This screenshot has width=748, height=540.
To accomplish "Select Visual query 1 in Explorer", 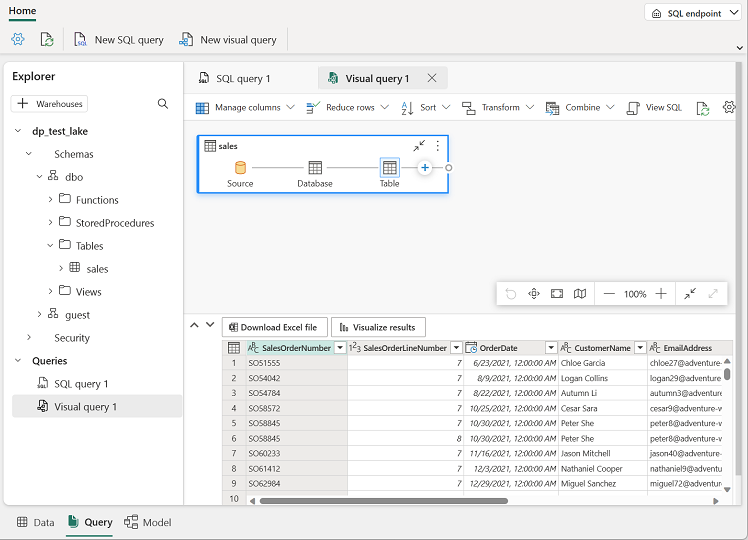I will pyautogui.click(x=97, y=406).
